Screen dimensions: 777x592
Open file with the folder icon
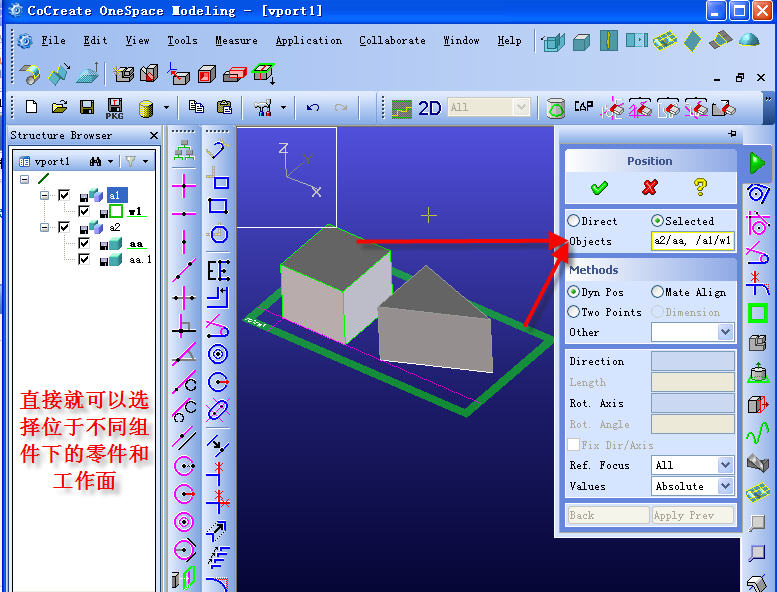59,107
